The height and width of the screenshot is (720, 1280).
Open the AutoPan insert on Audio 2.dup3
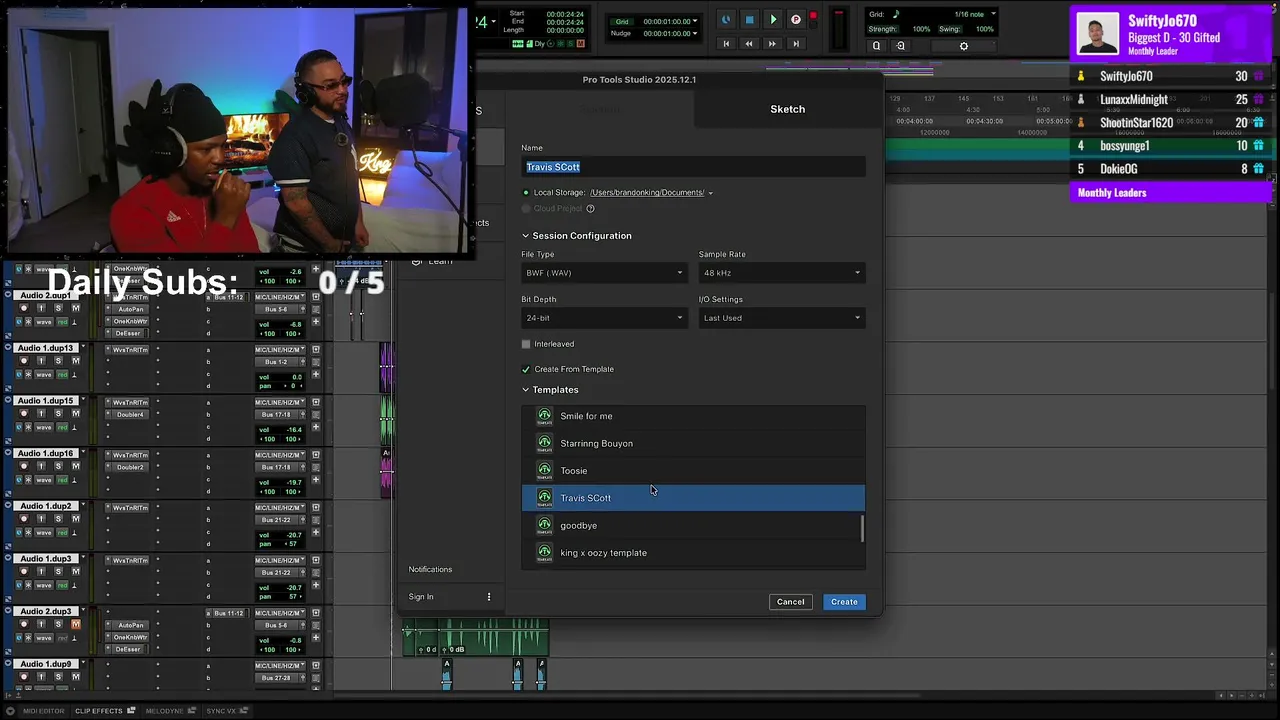(130, 625)
